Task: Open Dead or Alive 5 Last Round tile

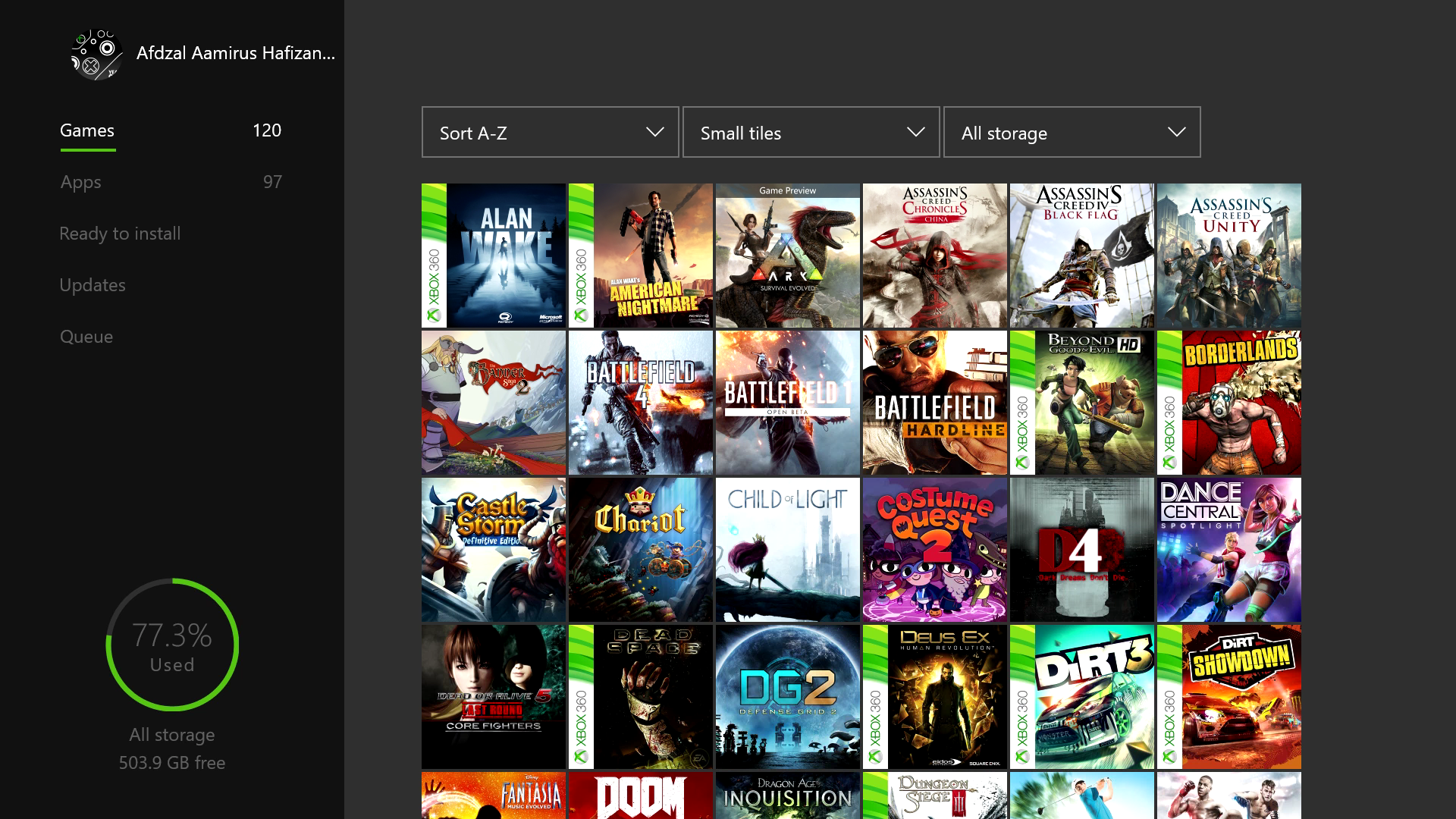Action: pos(494,697)
